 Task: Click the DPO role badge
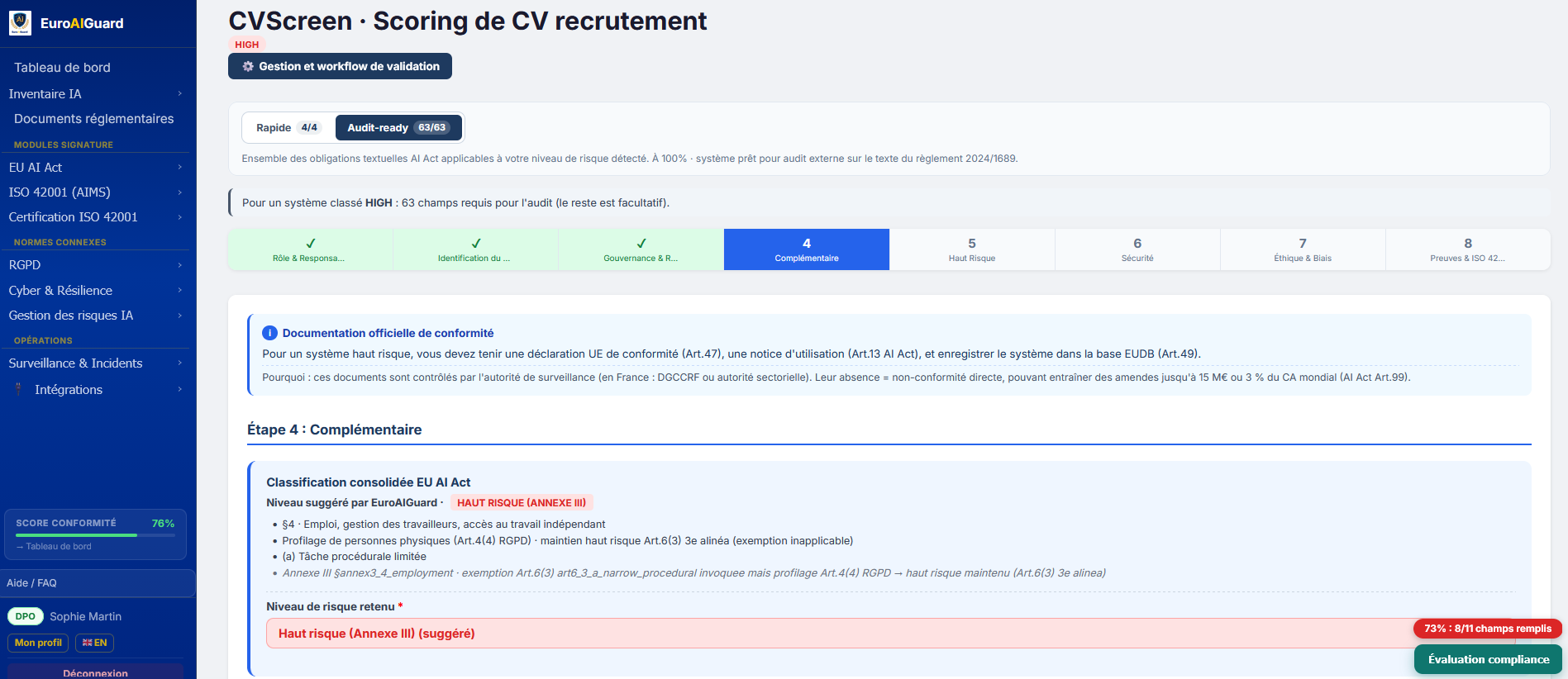tap(26, 616)
